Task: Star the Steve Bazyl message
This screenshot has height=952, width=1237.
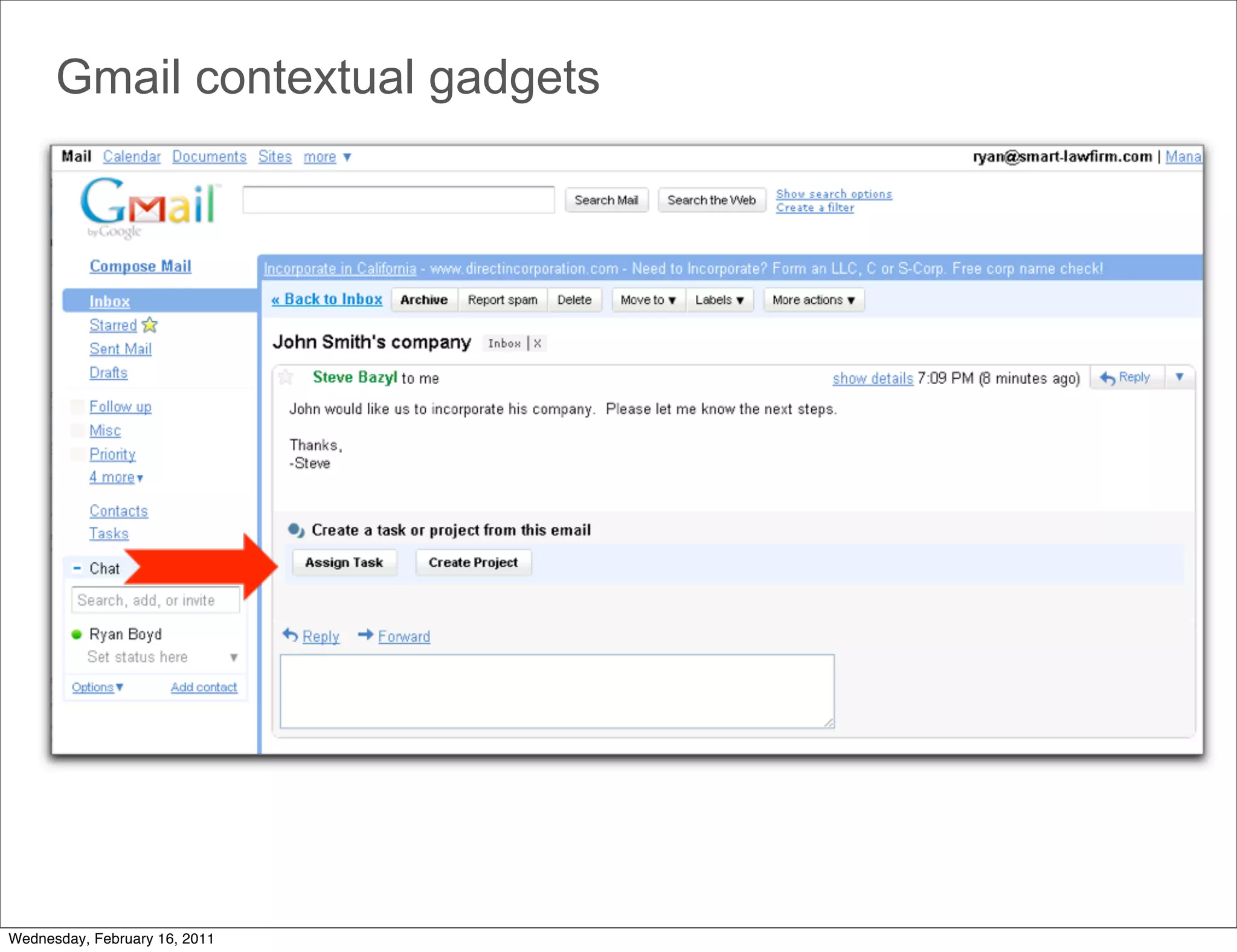Action: pyautogui.click(x=286, y=378)
